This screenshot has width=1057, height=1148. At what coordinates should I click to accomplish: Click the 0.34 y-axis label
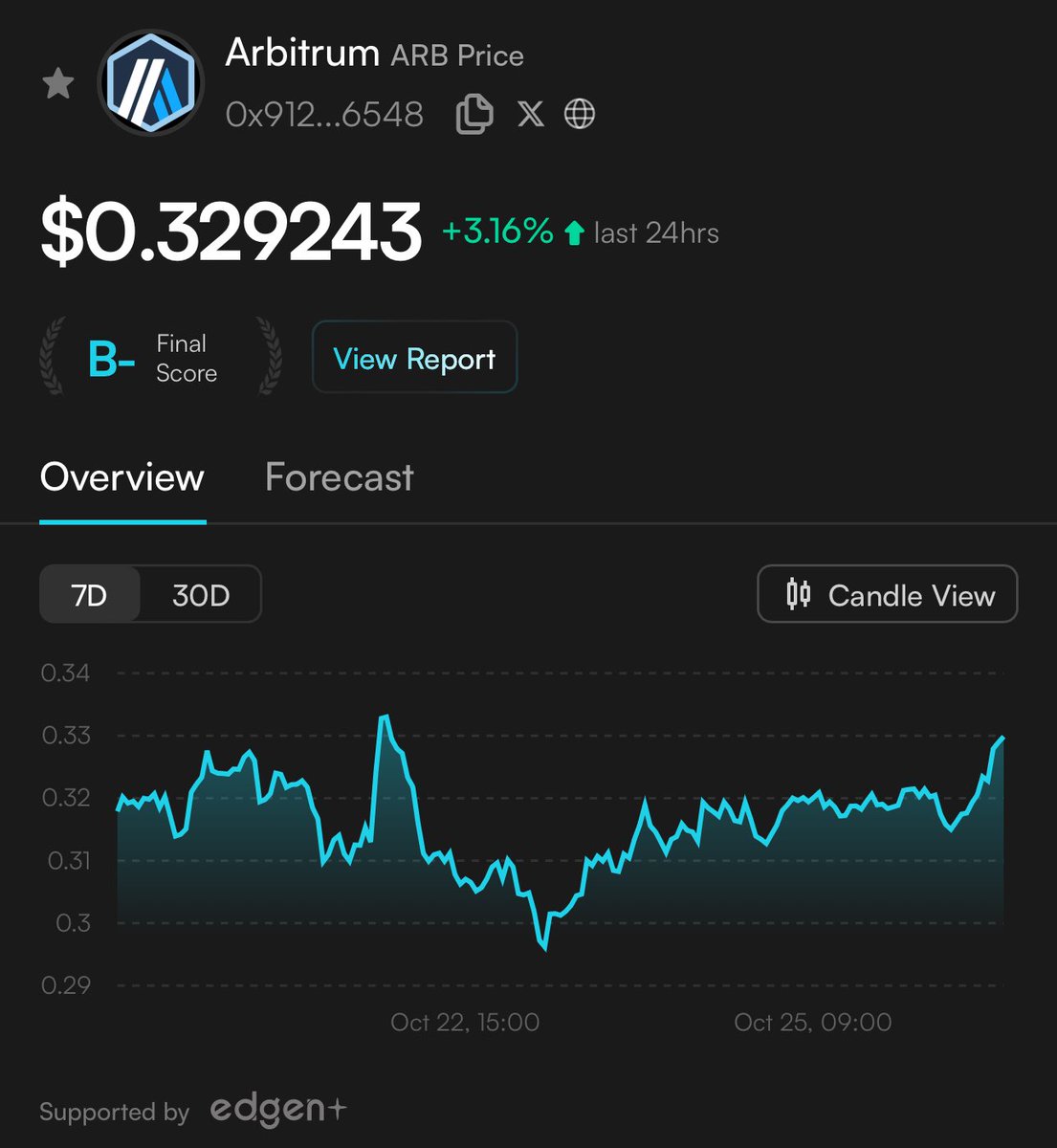click(x=66, y=673)
